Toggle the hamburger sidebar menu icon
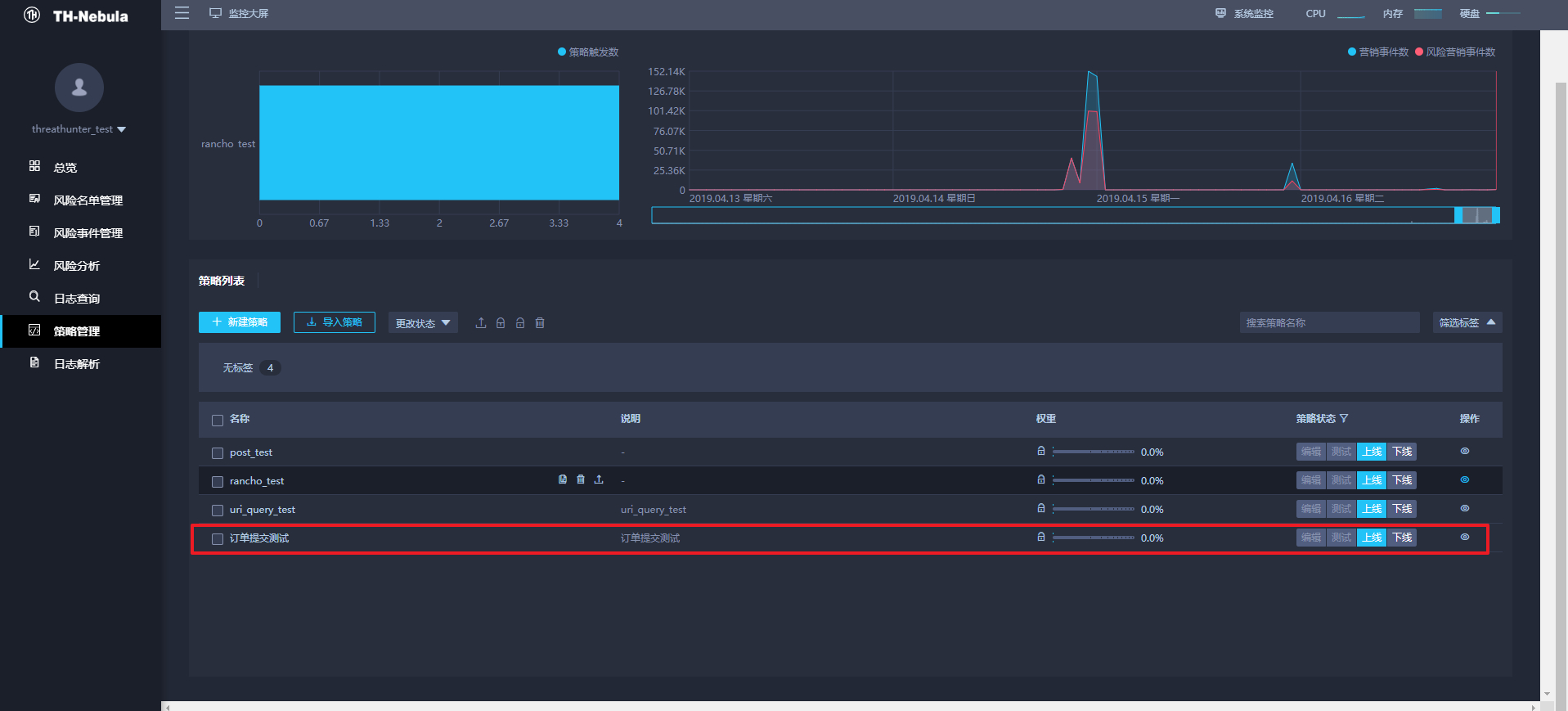The width and height of the screenshot is (1568, 711). click(x=182, y=13)
